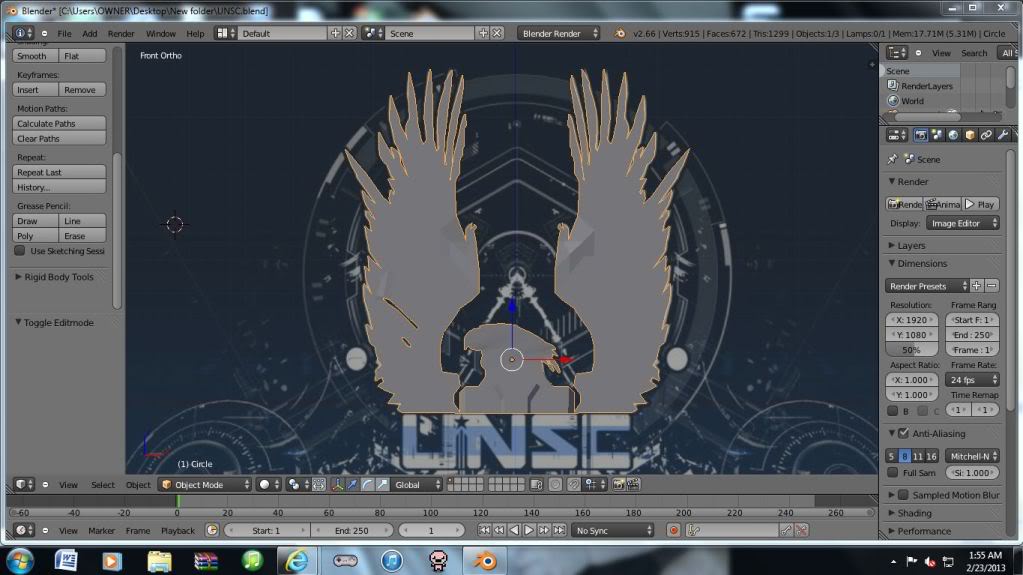Select the scale manipulator icon
Viewport: 1023px width, 575px height.
[382, 484]
